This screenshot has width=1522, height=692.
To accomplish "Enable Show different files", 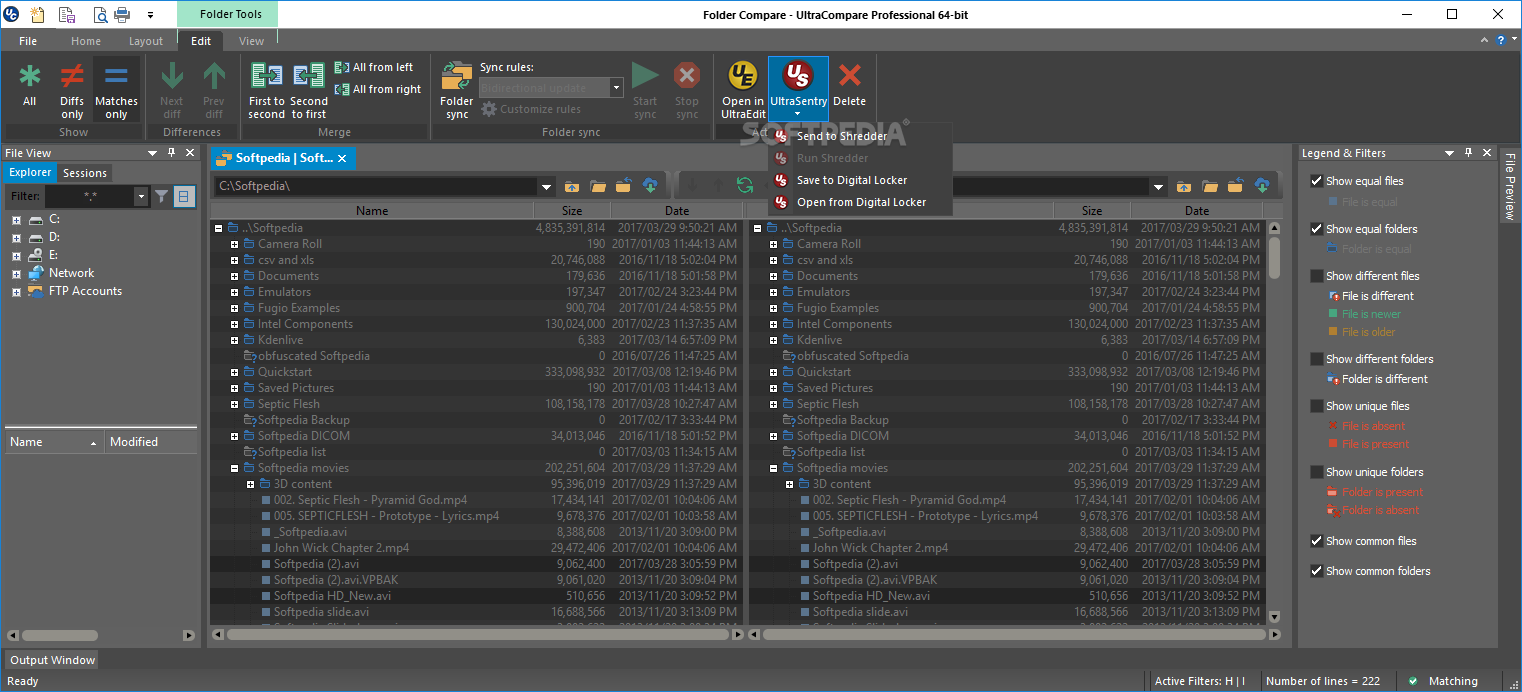I will [1317, 276].
